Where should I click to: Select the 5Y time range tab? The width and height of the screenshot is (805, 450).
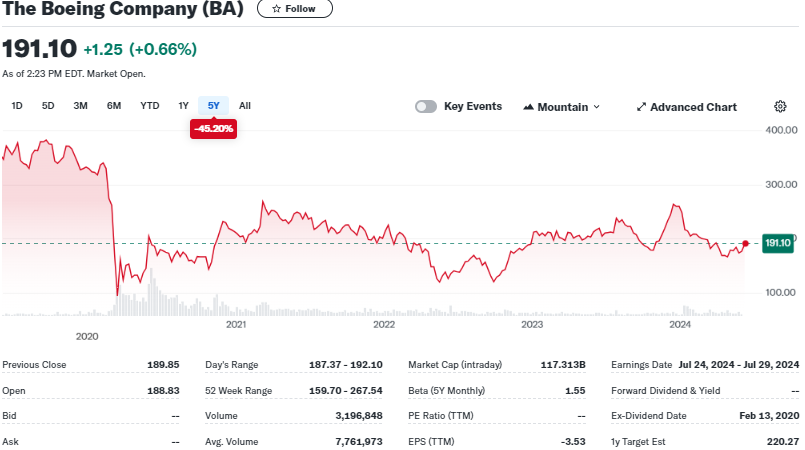[214, 106]
